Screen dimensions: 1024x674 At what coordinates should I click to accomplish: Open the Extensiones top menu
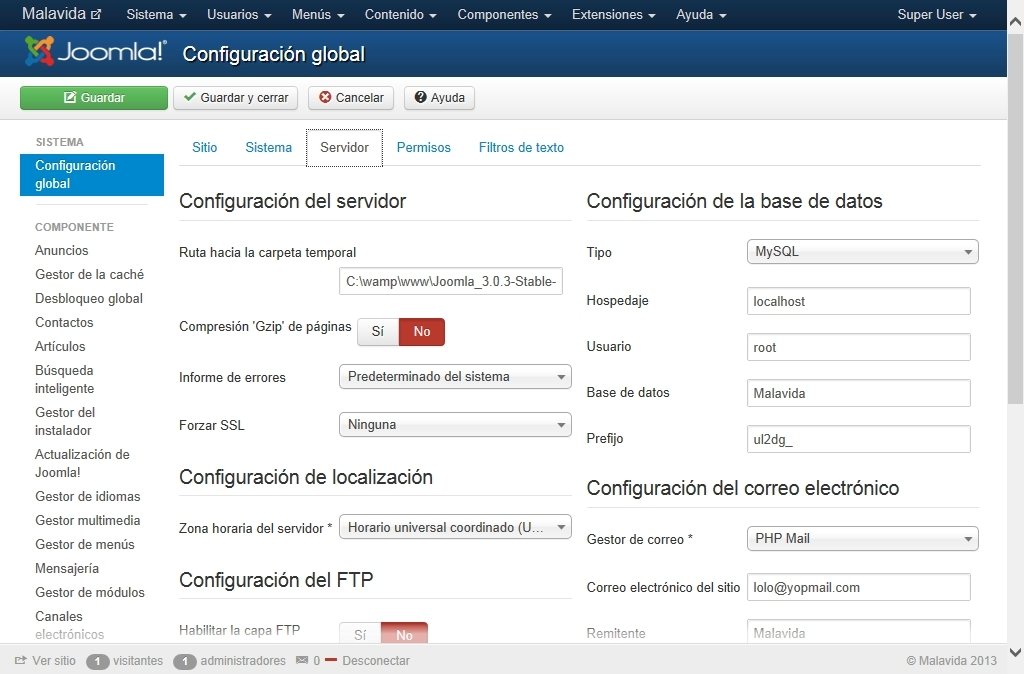coord(613,14)
